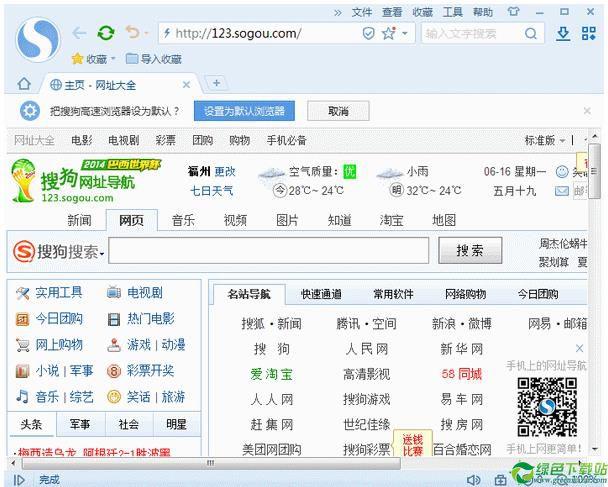Click the 设置为默认浏览器 button
The image size is (608, 487).
click(244, 110)
